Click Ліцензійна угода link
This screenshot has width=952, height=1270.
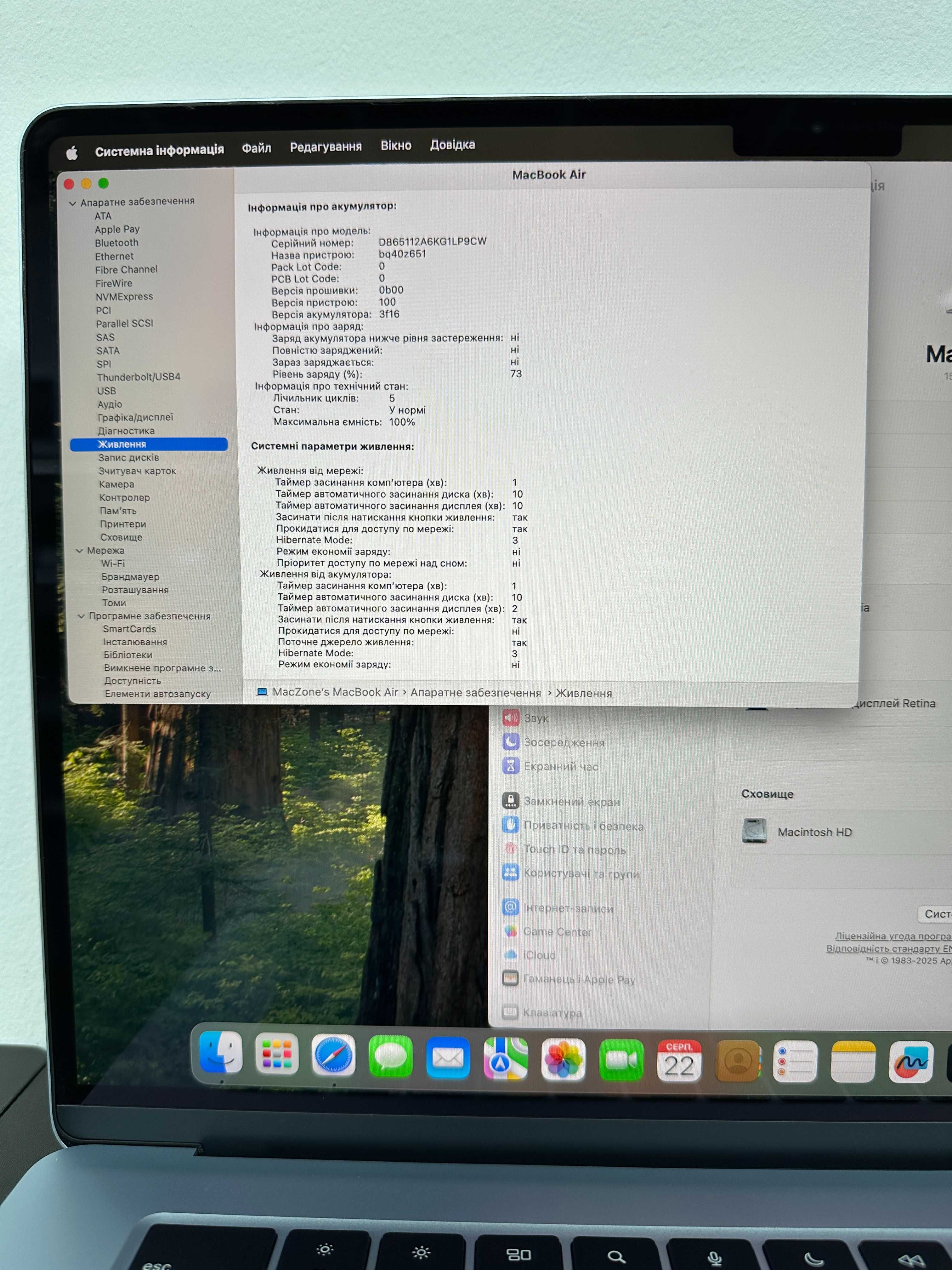point(893,936)
